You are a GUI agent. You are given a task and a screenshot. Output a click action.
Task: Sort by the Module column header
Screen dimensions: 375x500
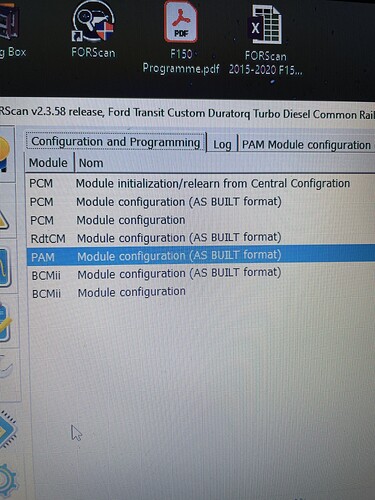point(49,163)
